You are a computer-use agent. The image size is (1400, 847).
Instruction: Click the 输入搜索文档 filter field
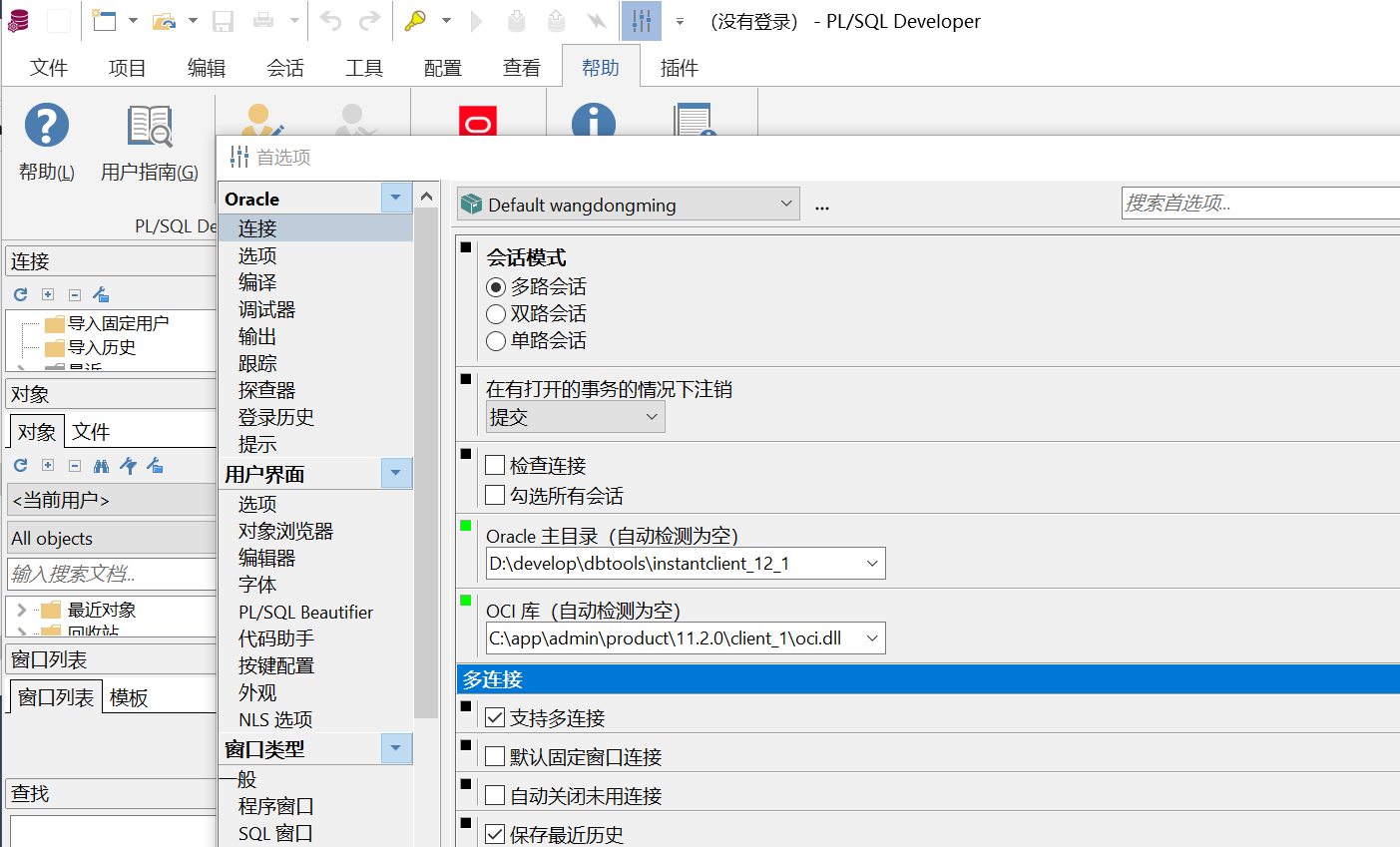tap(112, 574)
